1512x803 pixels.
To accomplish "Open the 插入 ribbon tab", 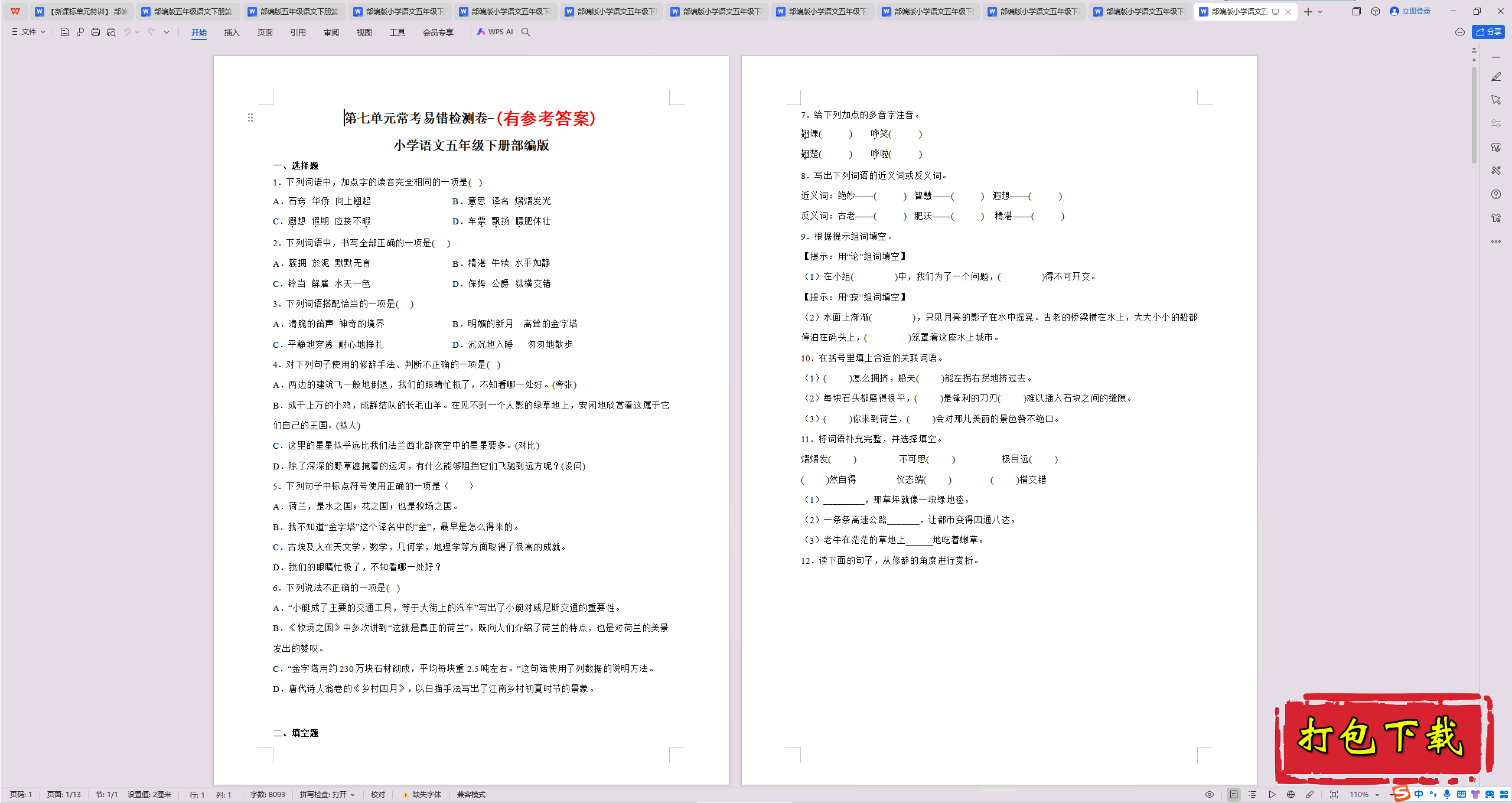I will [232, 32].
